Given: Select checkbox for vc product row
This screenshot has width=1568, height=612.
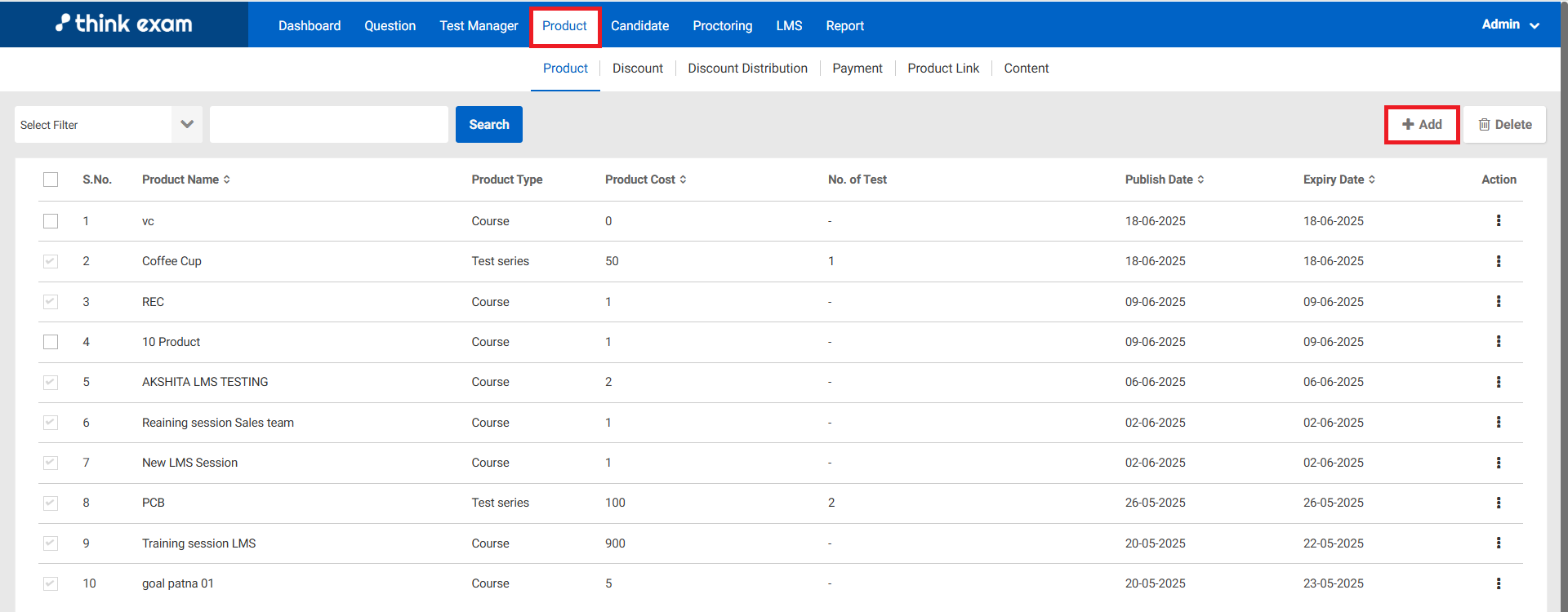Looking at the screenshot, I should (x=51, y=221).
